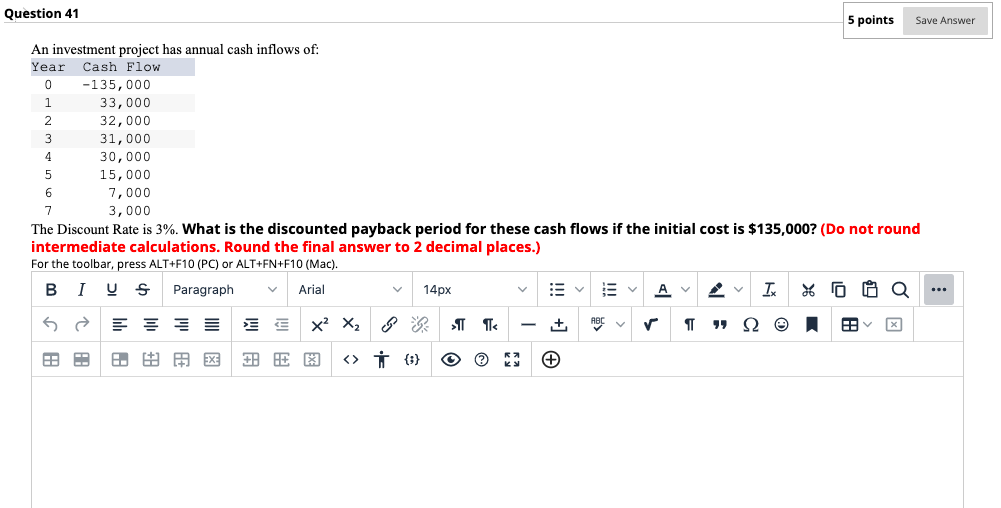Open editor help question mark
This screenshot has height=508, width=1001.
click(x=481, y=360)
